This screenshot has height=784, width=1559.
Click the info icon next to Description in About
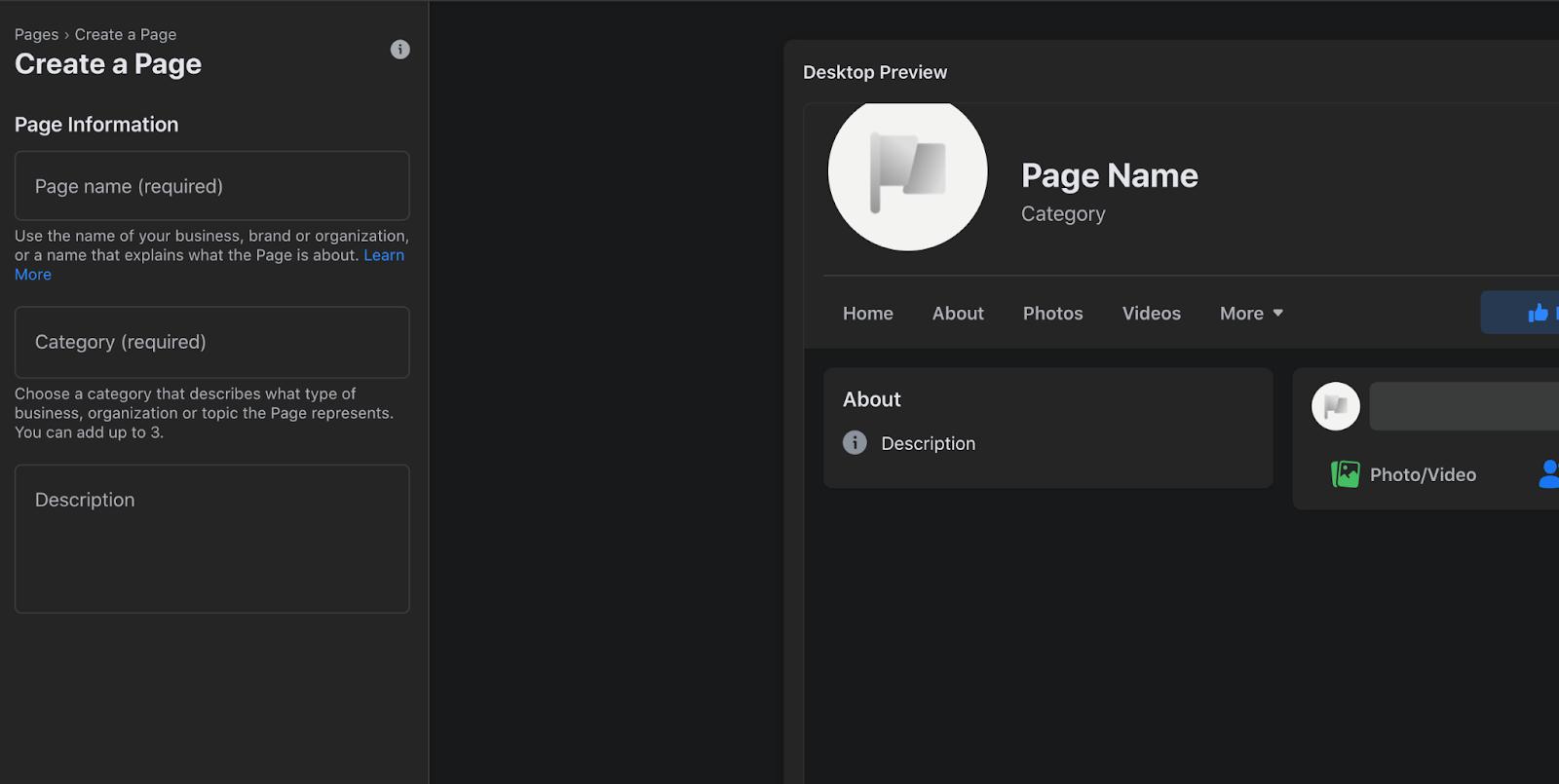[x=855, y=443]
